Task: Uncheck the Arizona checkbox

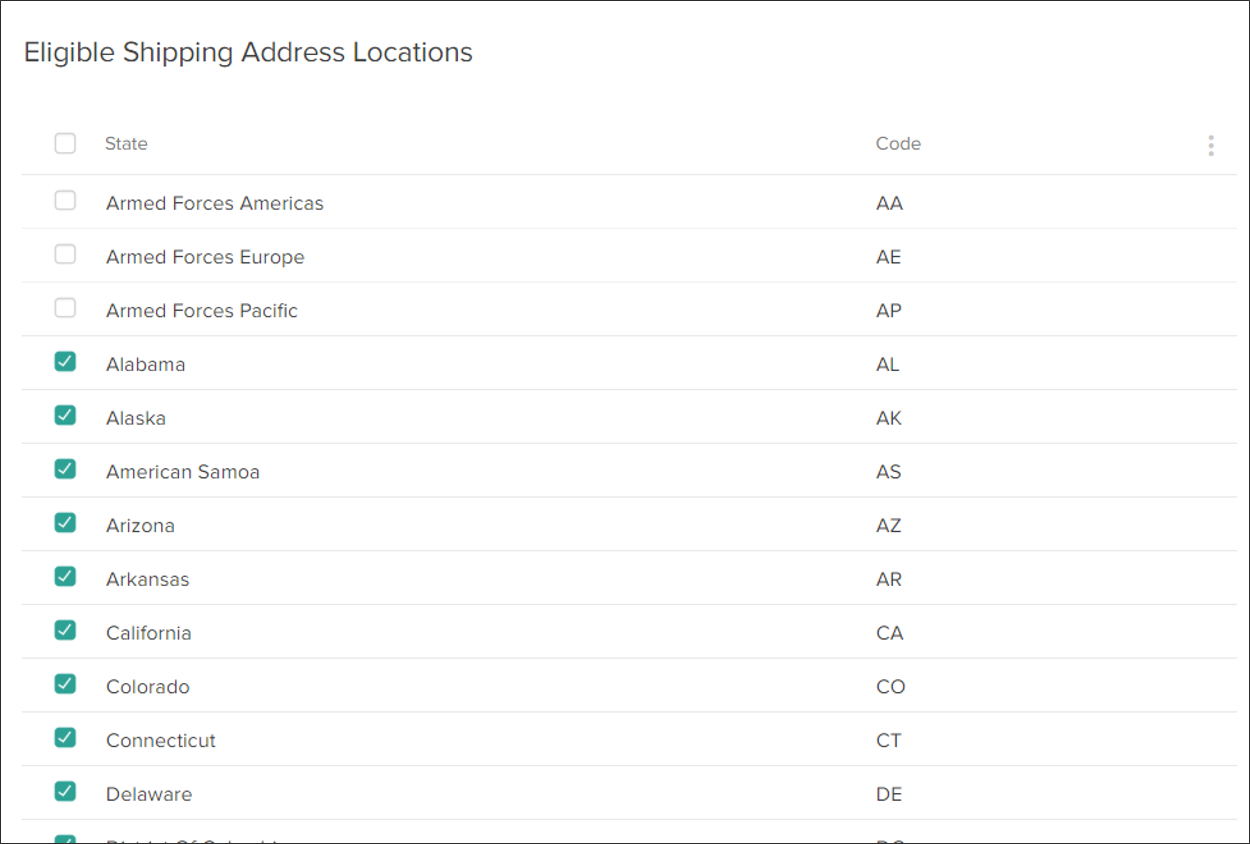Action: click(65, 522)
